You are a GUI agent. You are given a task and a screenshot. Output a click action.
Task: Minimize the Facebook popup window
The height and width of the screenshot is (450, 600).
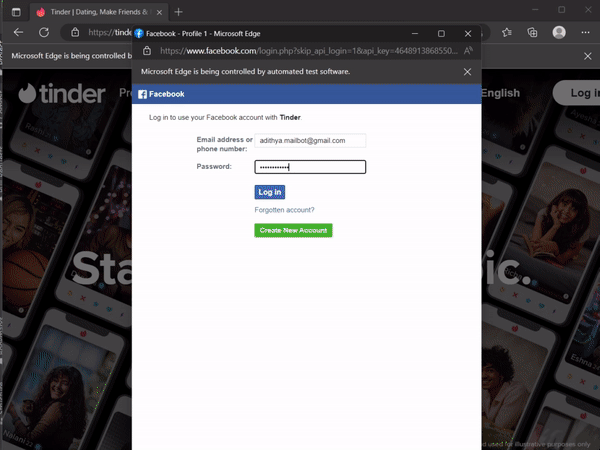tap(415, 34)
